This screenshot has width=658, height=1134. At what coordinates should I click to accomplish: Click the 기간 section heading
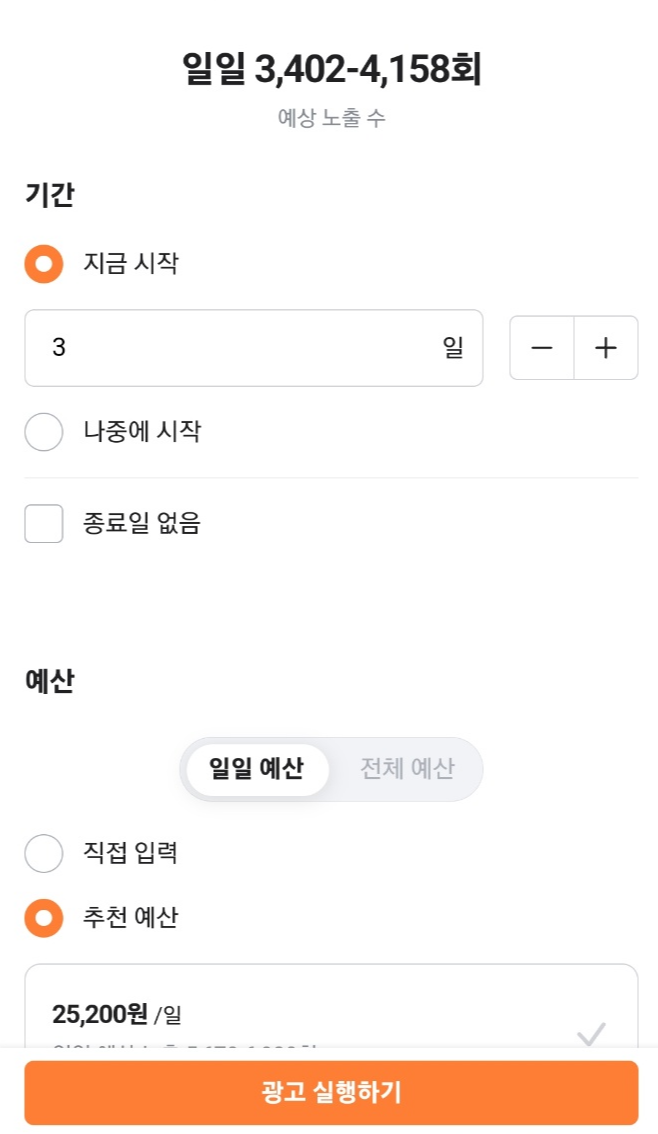click(50, 194)
